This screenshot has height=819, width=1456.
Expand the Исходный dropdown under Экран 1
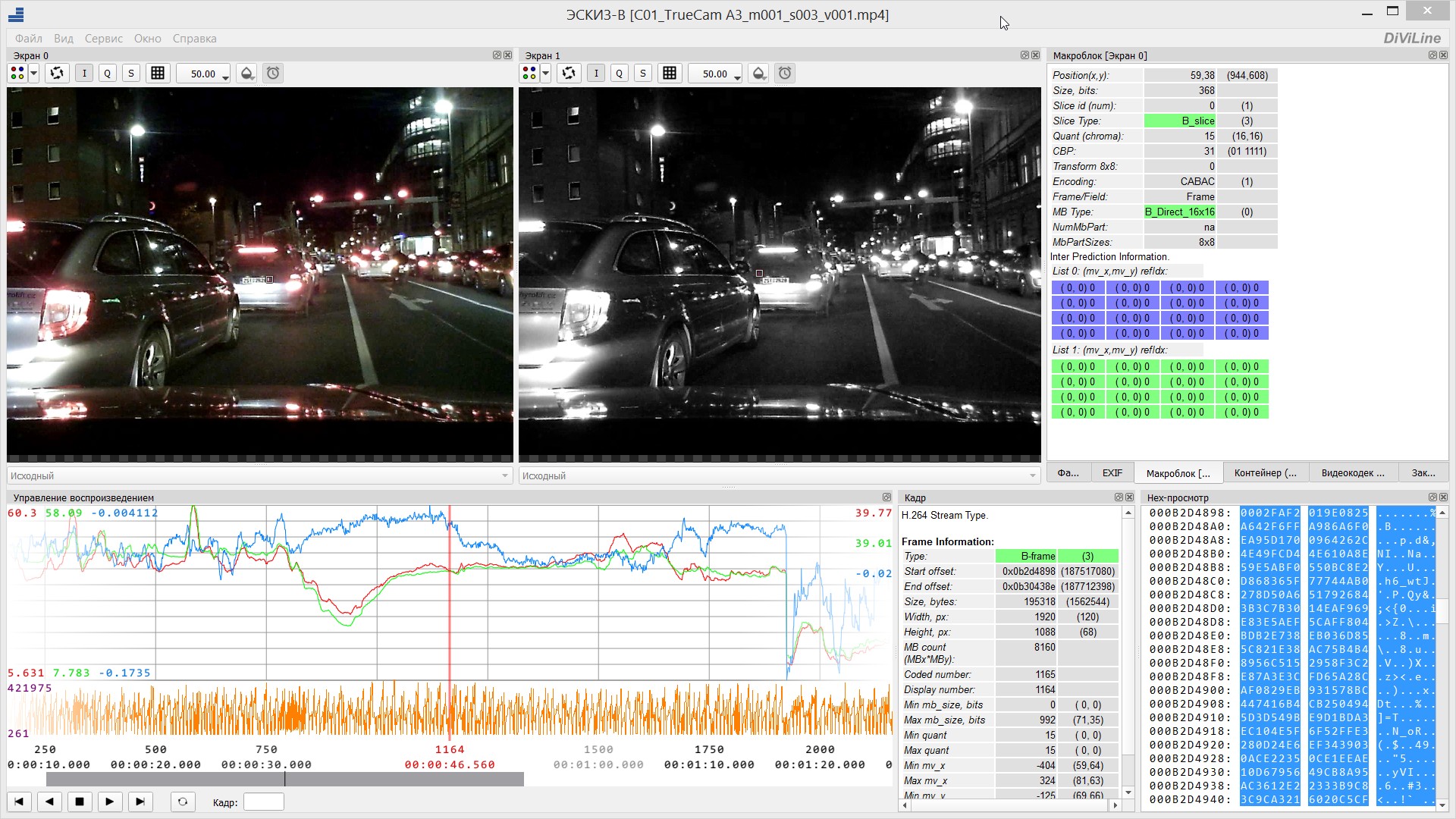pyautogui.click(x=1032, y=476)
